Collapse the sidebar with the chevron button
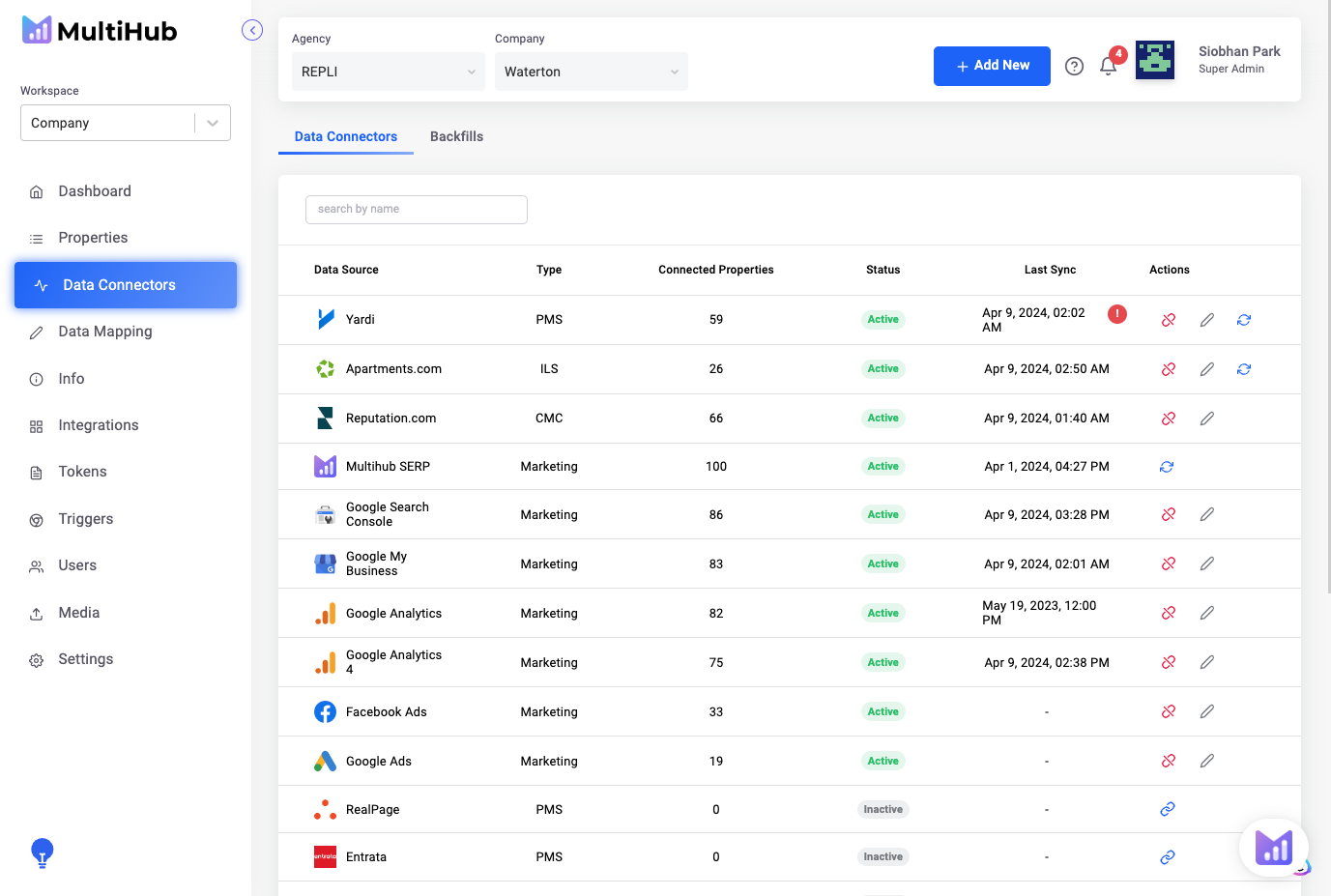This screenshot has width=1331, height=896. (252, 30)
